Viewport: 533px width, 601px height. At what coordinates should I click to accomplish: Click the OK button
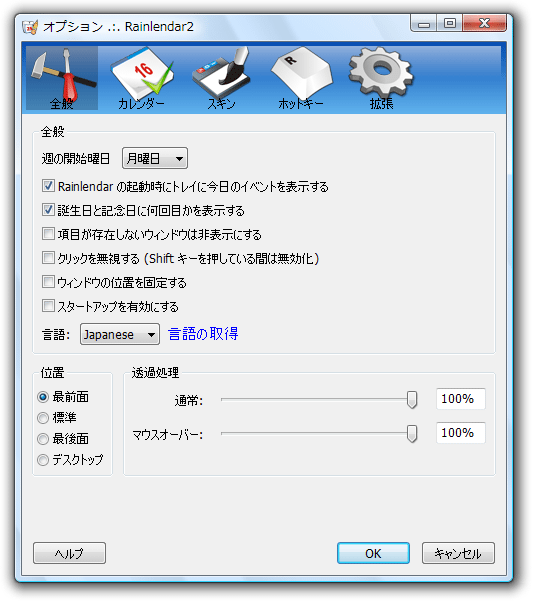[373, 553]
